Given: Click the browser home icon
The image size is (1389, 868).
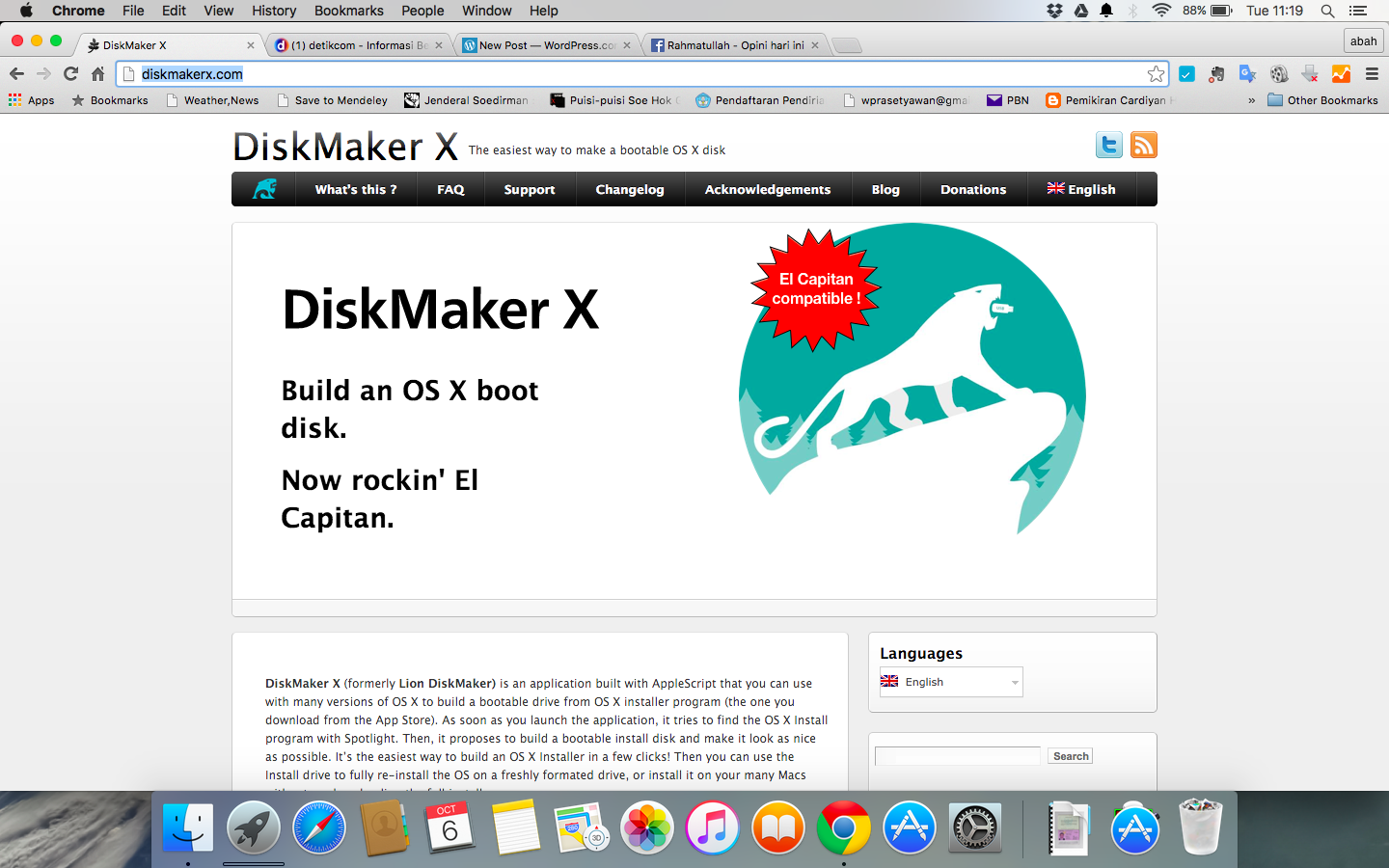Looking at the screenshot, I should (97, 74).
